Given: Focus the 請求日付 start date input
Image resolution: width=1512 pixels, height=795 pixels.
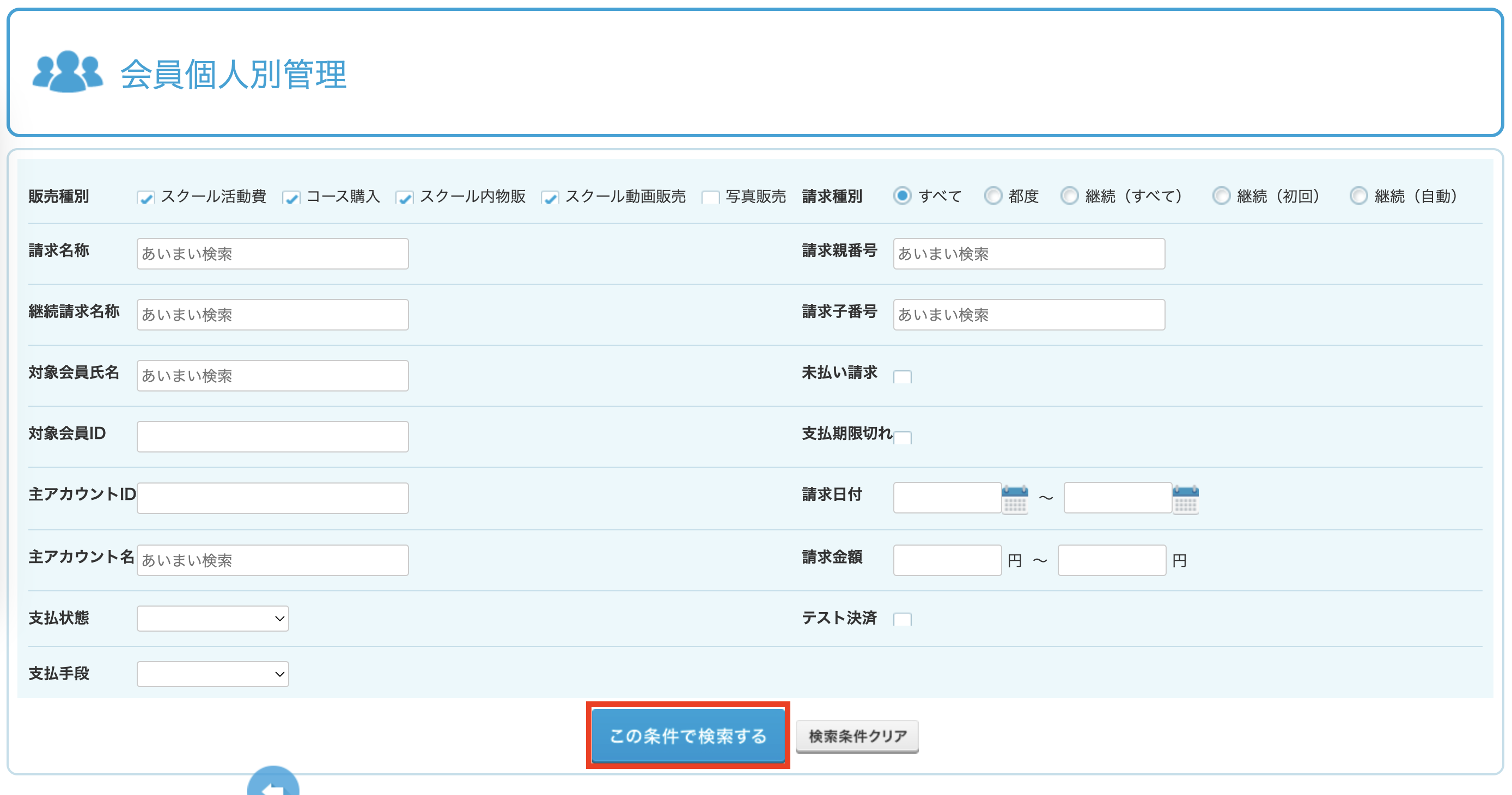Looking at the screenshot, I should click(x=947, y=498).
